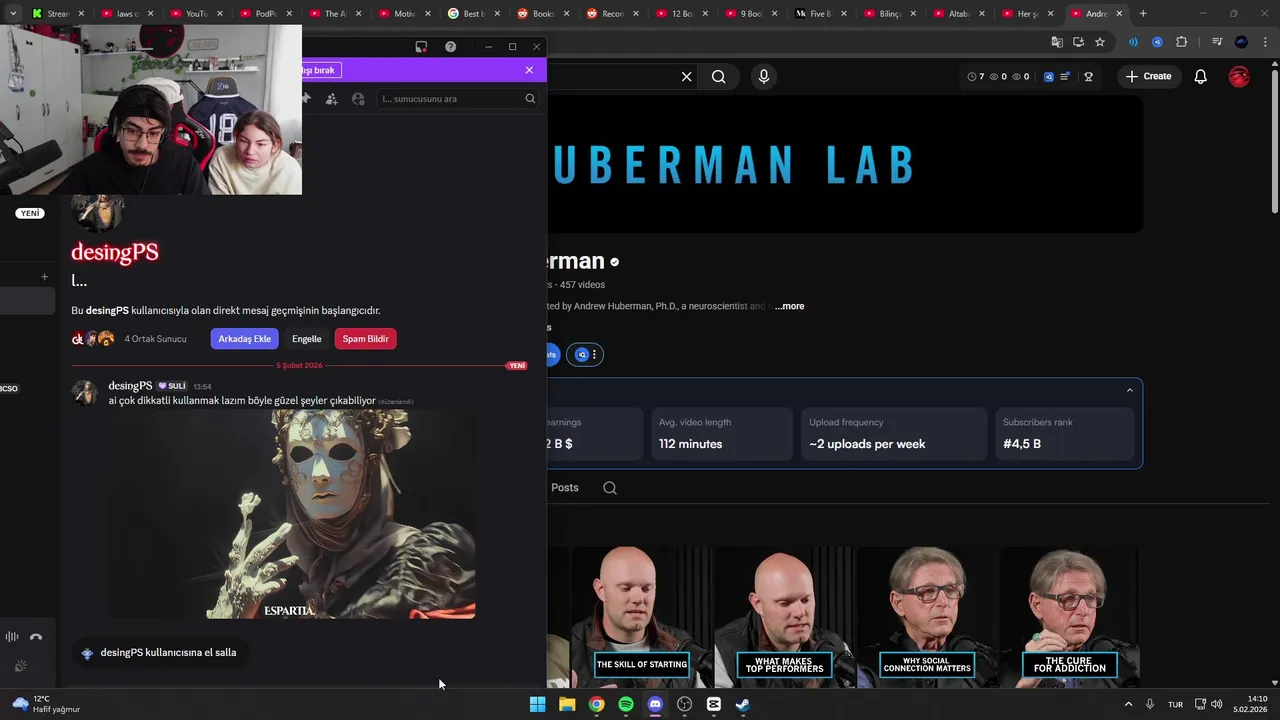Open weather widget showing 12°C
This screenshot has height=720, width=1280.
[x=46, y=704]
